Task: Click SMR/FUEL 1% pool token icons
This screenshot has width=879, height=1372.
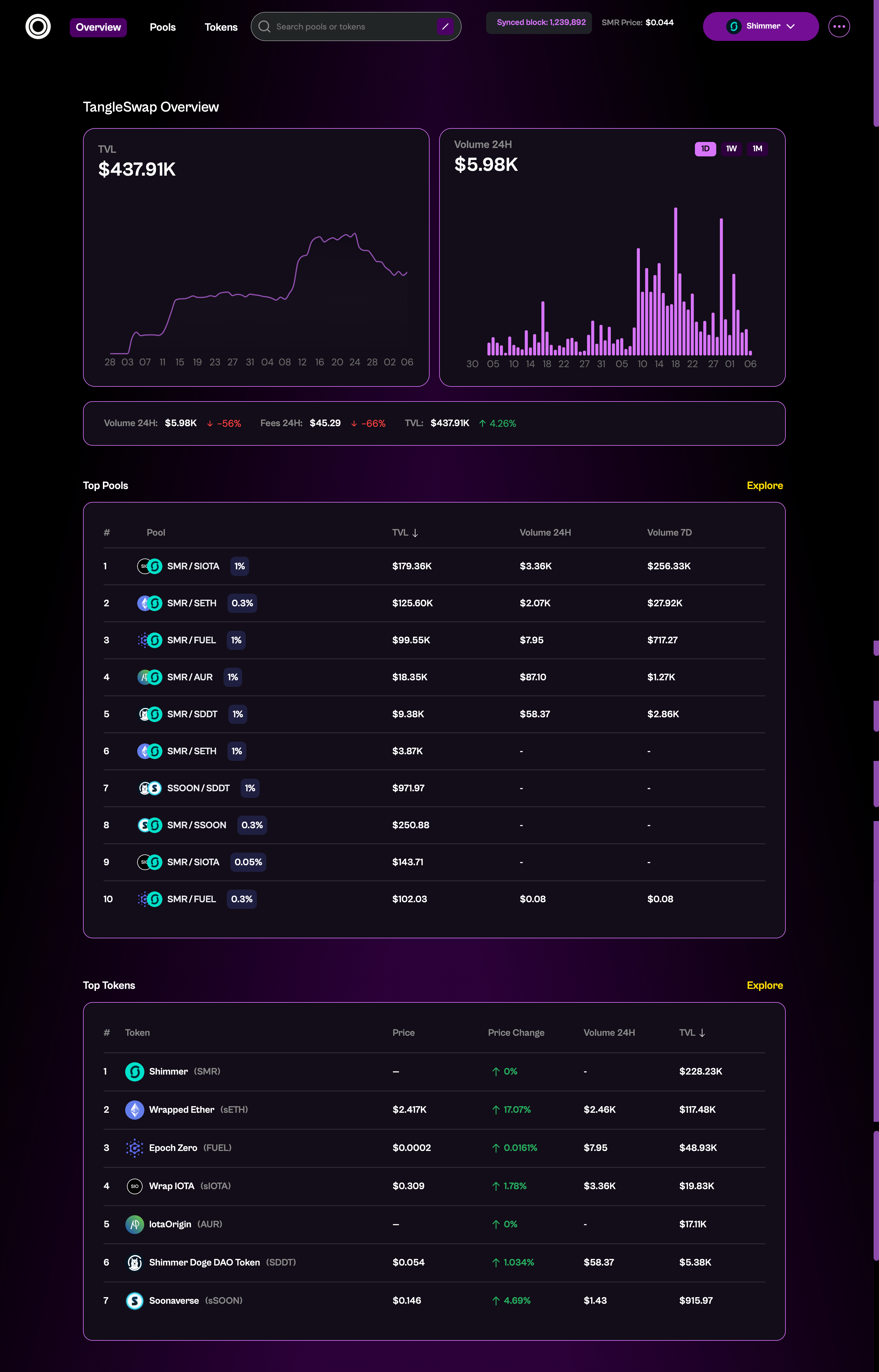Action: (150, 640)
